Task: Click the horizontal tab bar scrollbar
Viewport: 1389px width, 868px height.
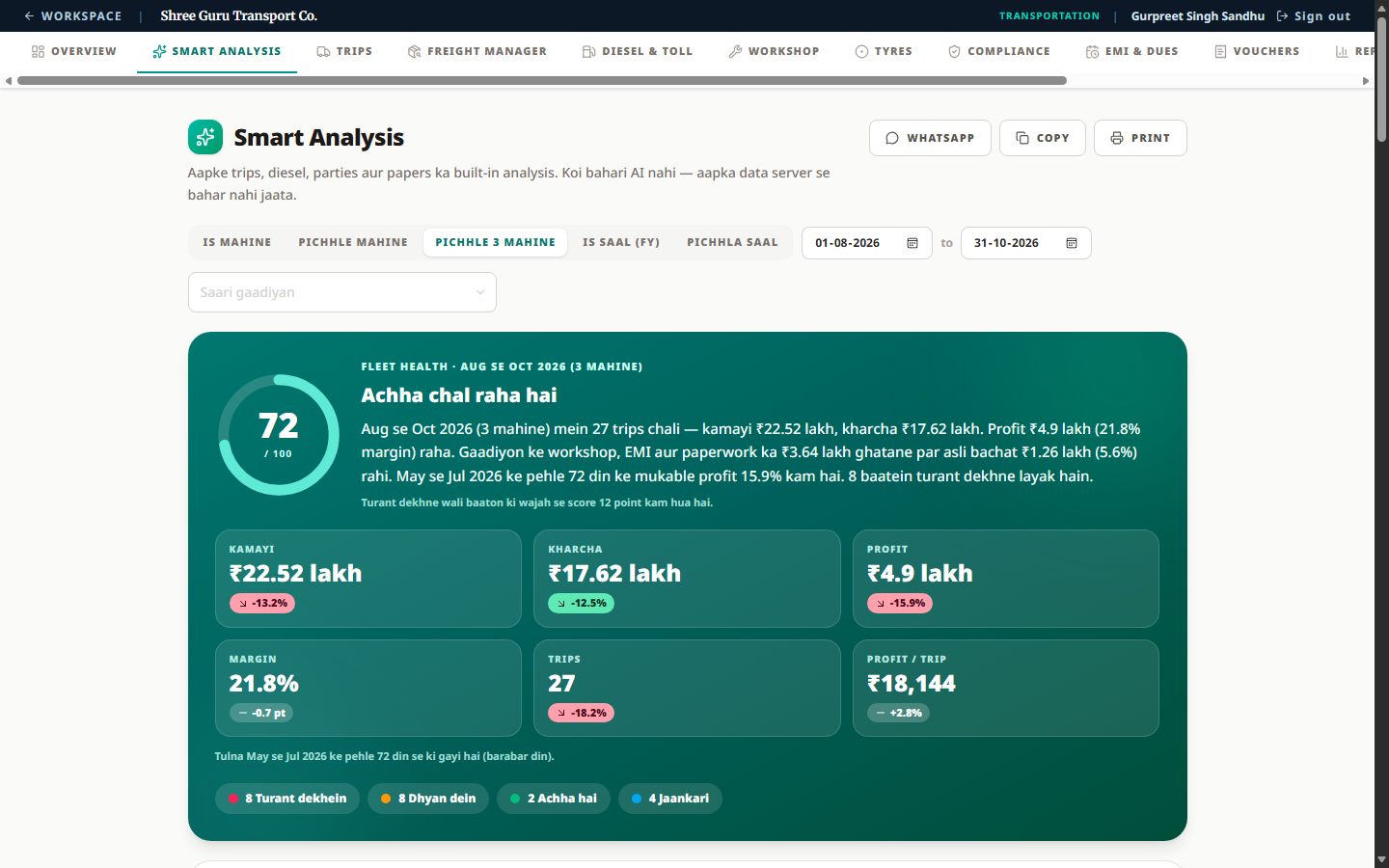Action: [542, 81]
